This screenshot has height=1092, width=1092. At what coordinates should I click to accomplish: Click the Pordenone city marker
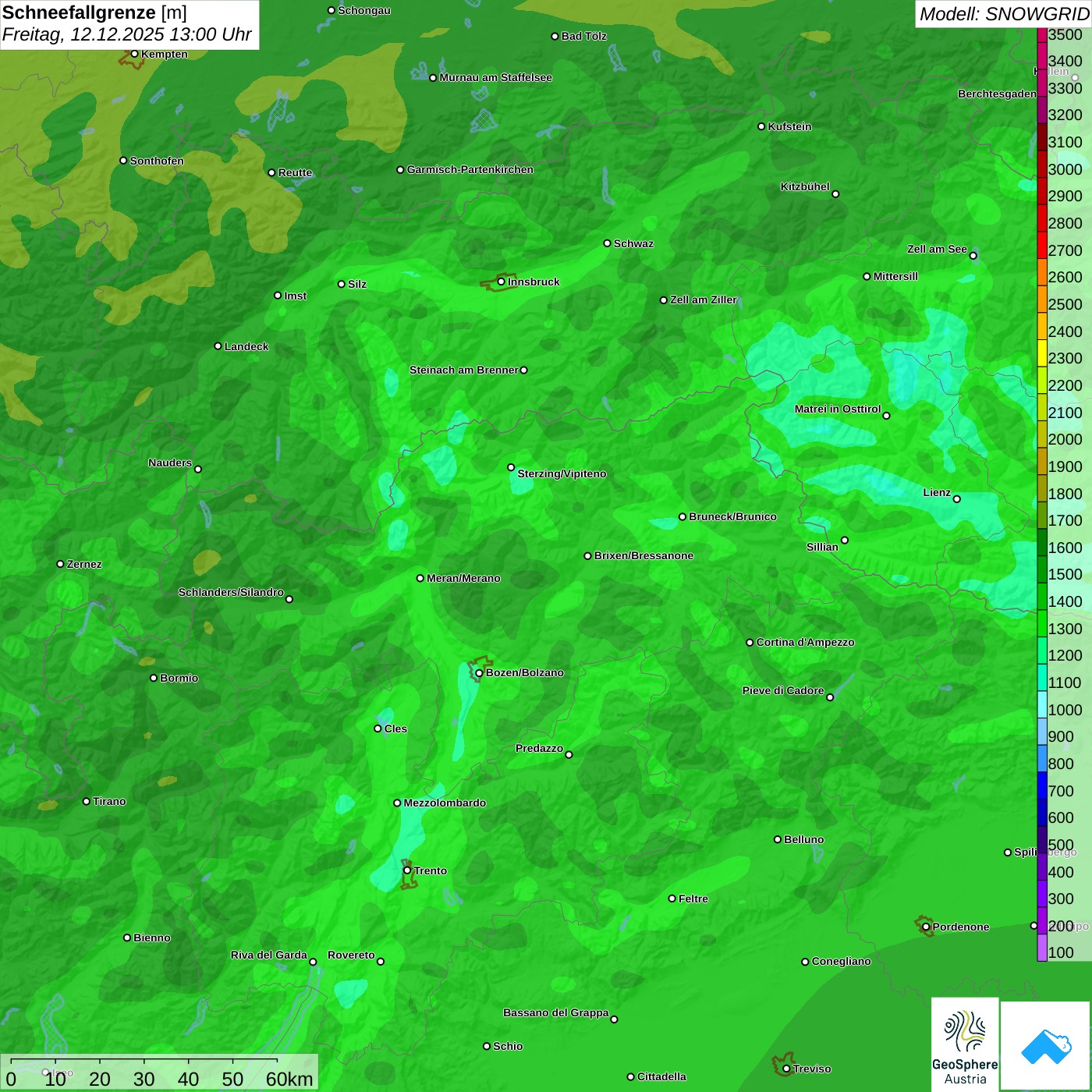pyautogui.click(x=926, y=927)
